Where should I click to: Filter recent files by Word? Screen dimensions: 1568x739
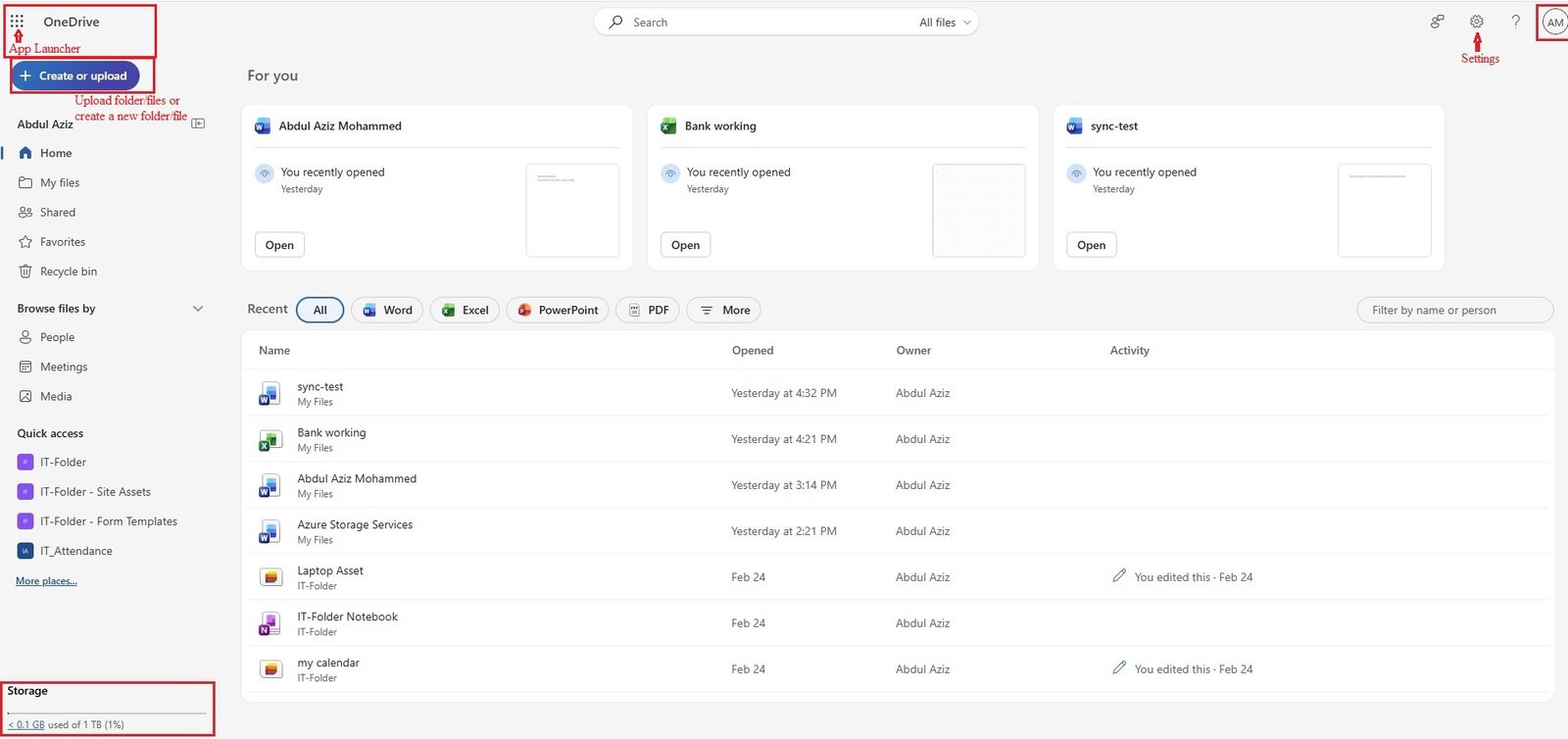coord(387,311)
